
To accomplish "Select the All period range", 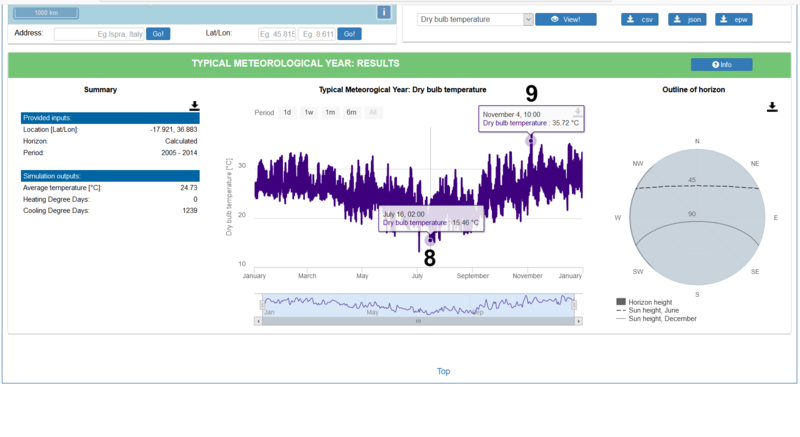I will point(373,113).
